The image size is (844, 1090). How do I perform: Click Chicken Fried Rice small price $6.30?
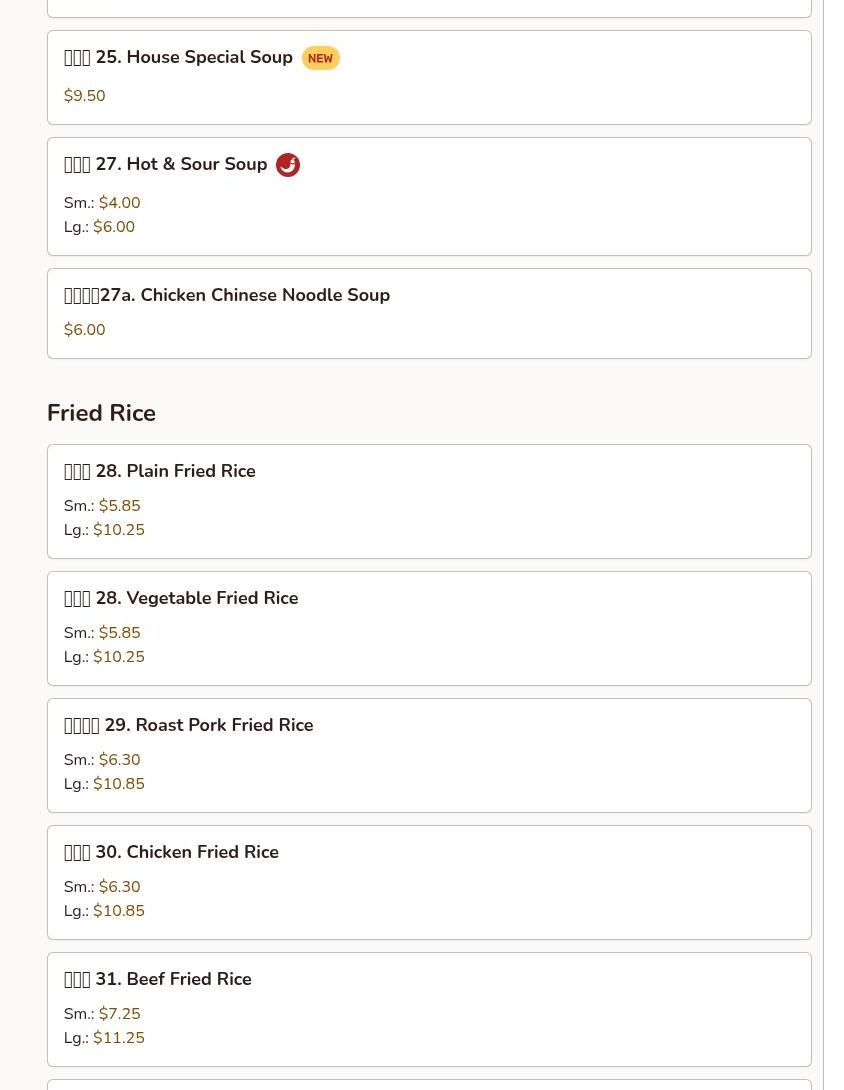point(120,886)
